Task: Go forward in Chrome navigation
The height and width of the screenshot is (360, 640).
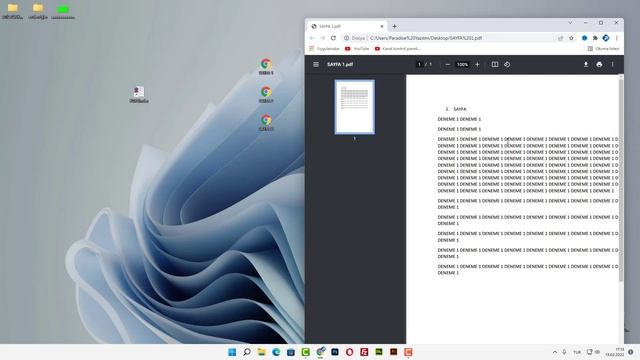Action: tap(322, 38)
